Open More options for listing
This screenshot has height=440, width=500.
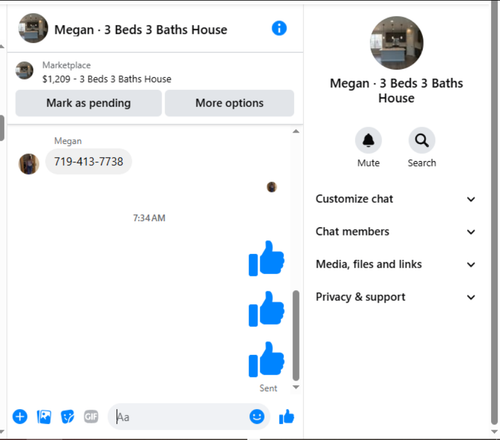[x=229, y=103]
